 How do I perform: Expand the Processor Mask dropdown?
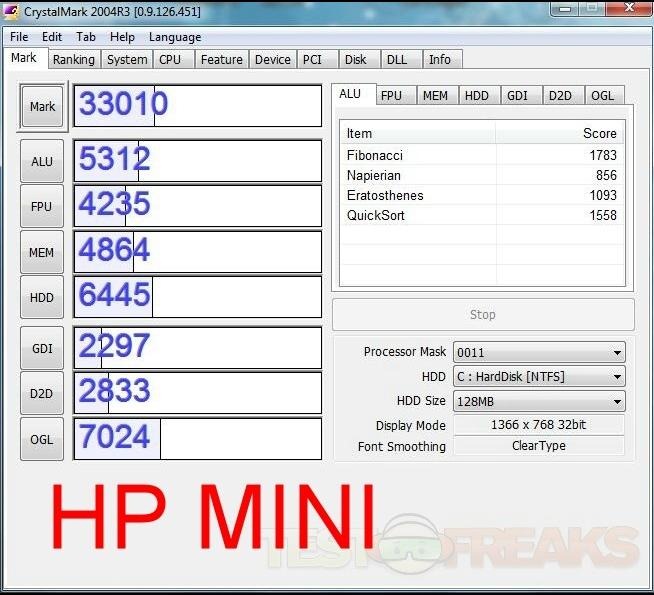coord(539,352)
